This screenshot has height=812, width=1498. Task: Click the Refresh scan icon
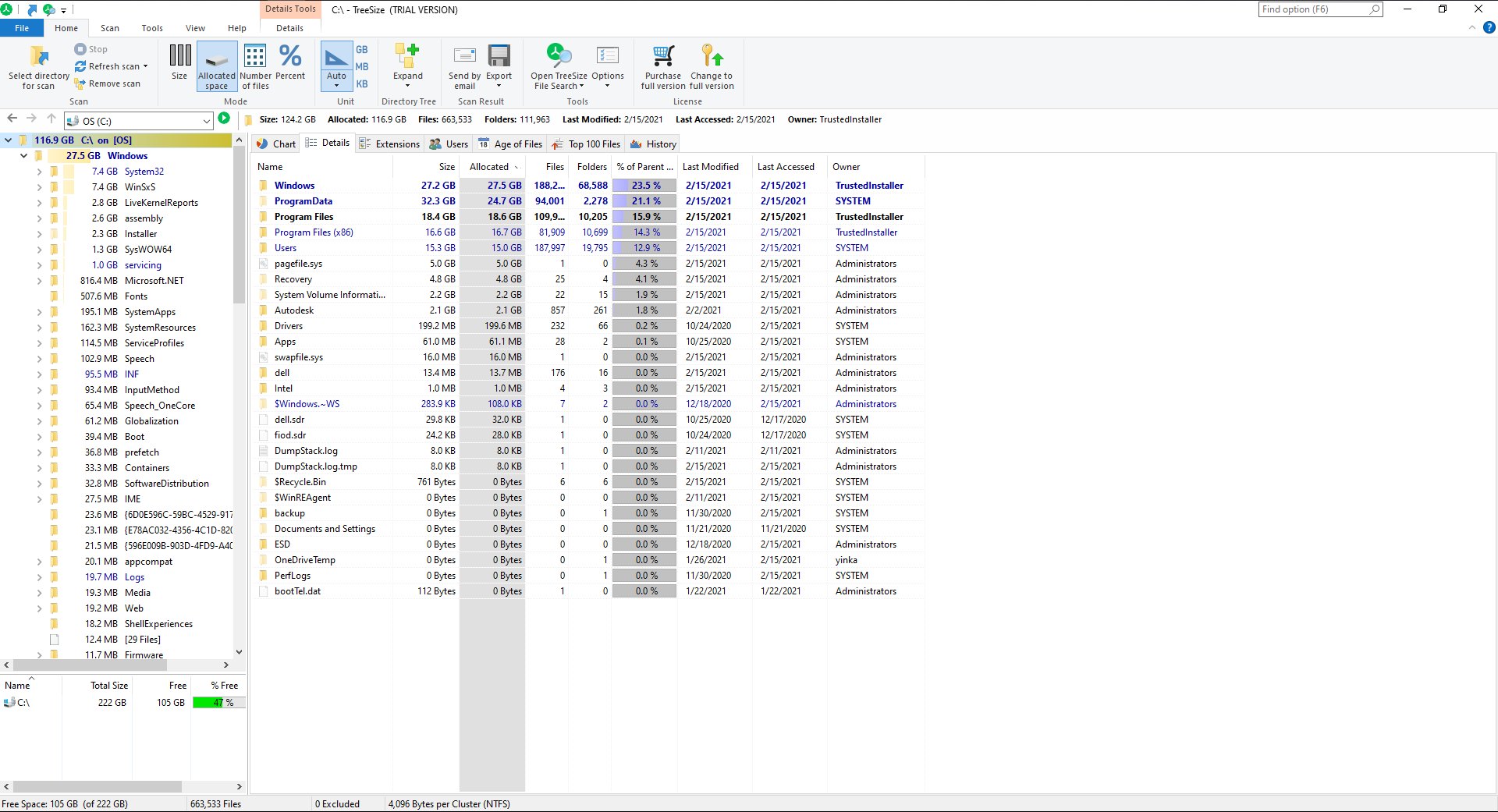[x=80, y=66]
